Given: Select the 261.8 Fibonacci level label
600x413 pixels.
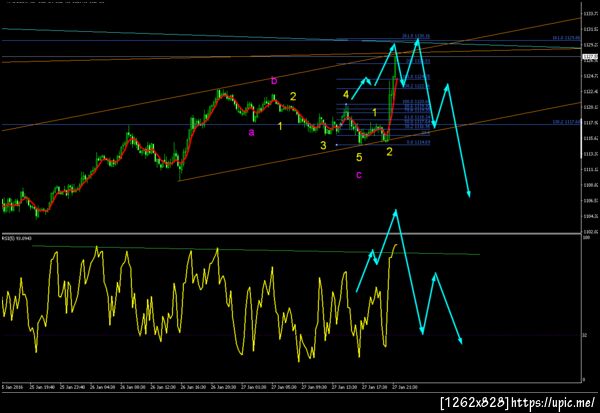Looking at the screenshot, I should [x=416, y=36].
